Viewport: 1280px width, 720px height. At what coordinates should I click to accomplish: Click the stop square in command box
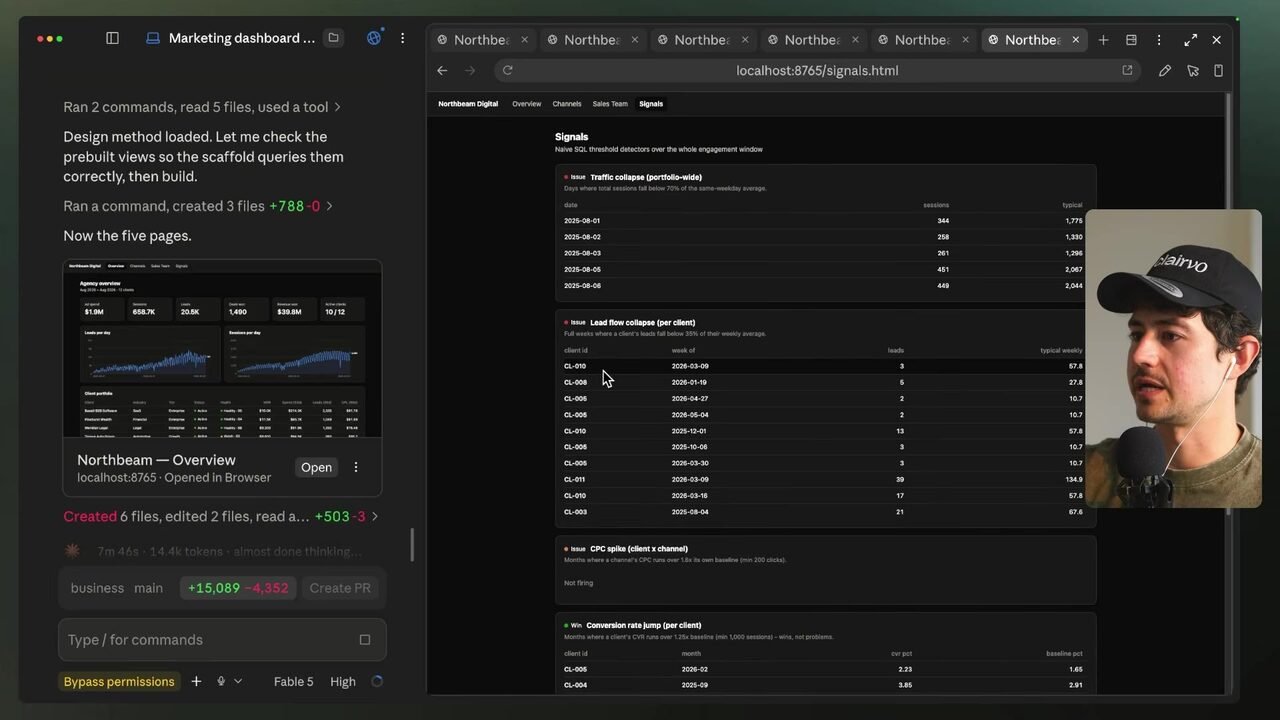[365, 640]
